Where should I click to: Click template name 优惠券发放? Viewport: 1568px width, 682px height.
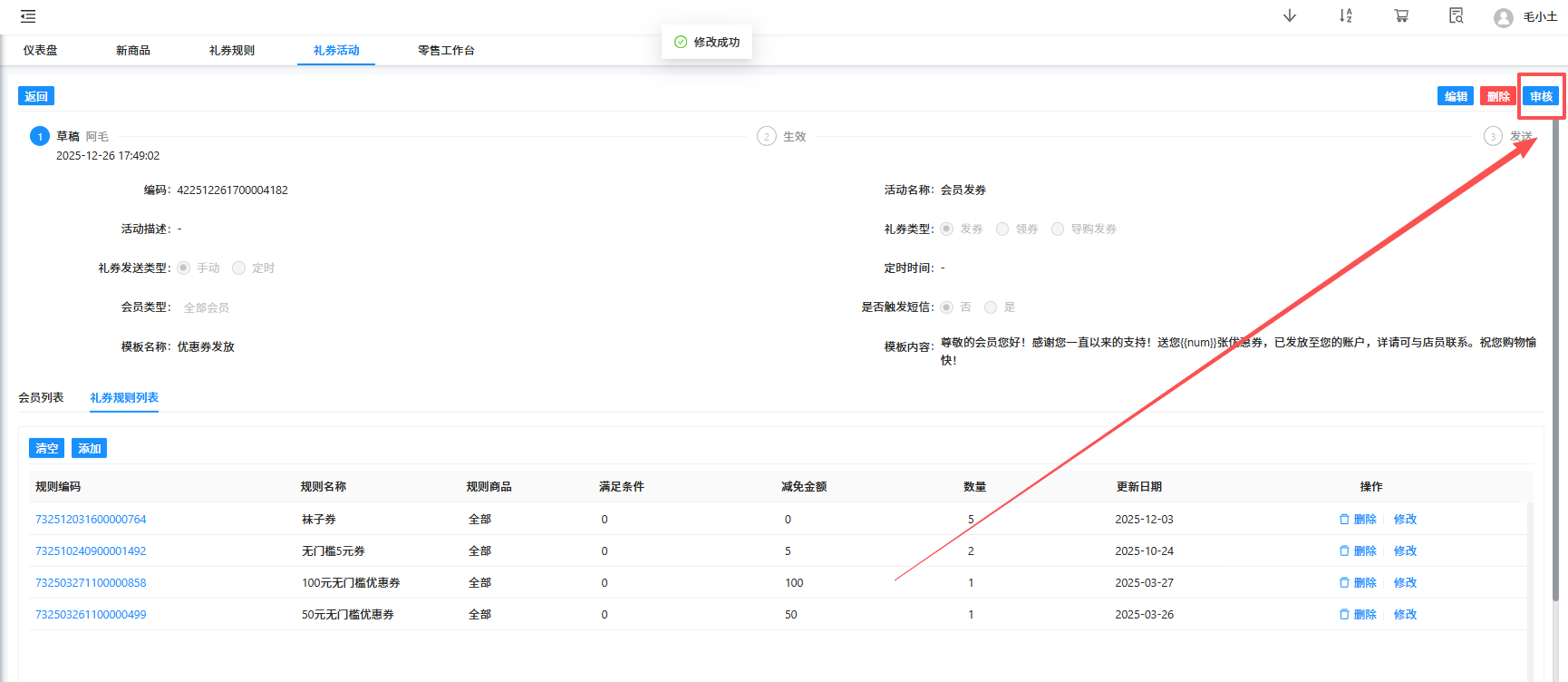pos(206,347)
